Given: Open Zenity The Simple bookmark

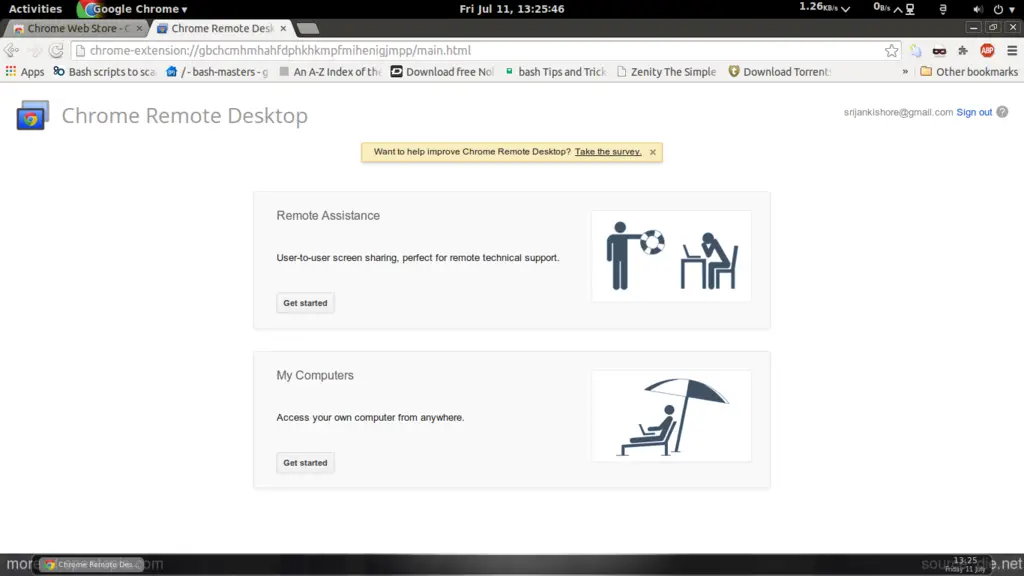Looking at the screenshot, I should 666,72.
